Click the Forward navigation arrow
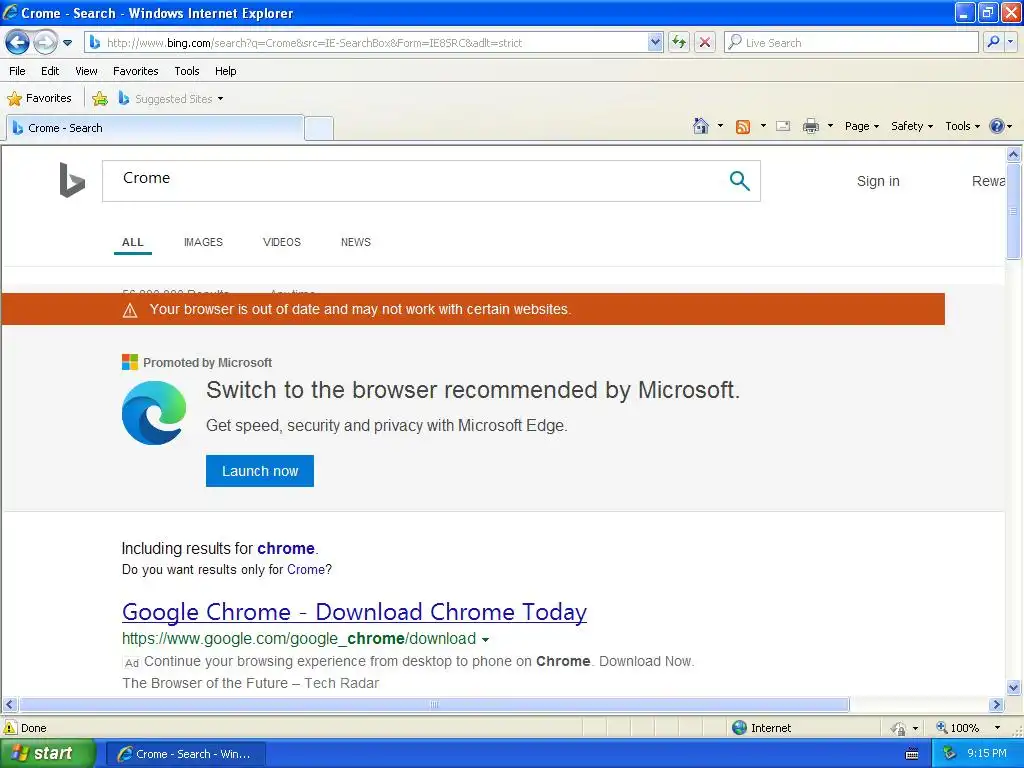 (x=45, y=42)
